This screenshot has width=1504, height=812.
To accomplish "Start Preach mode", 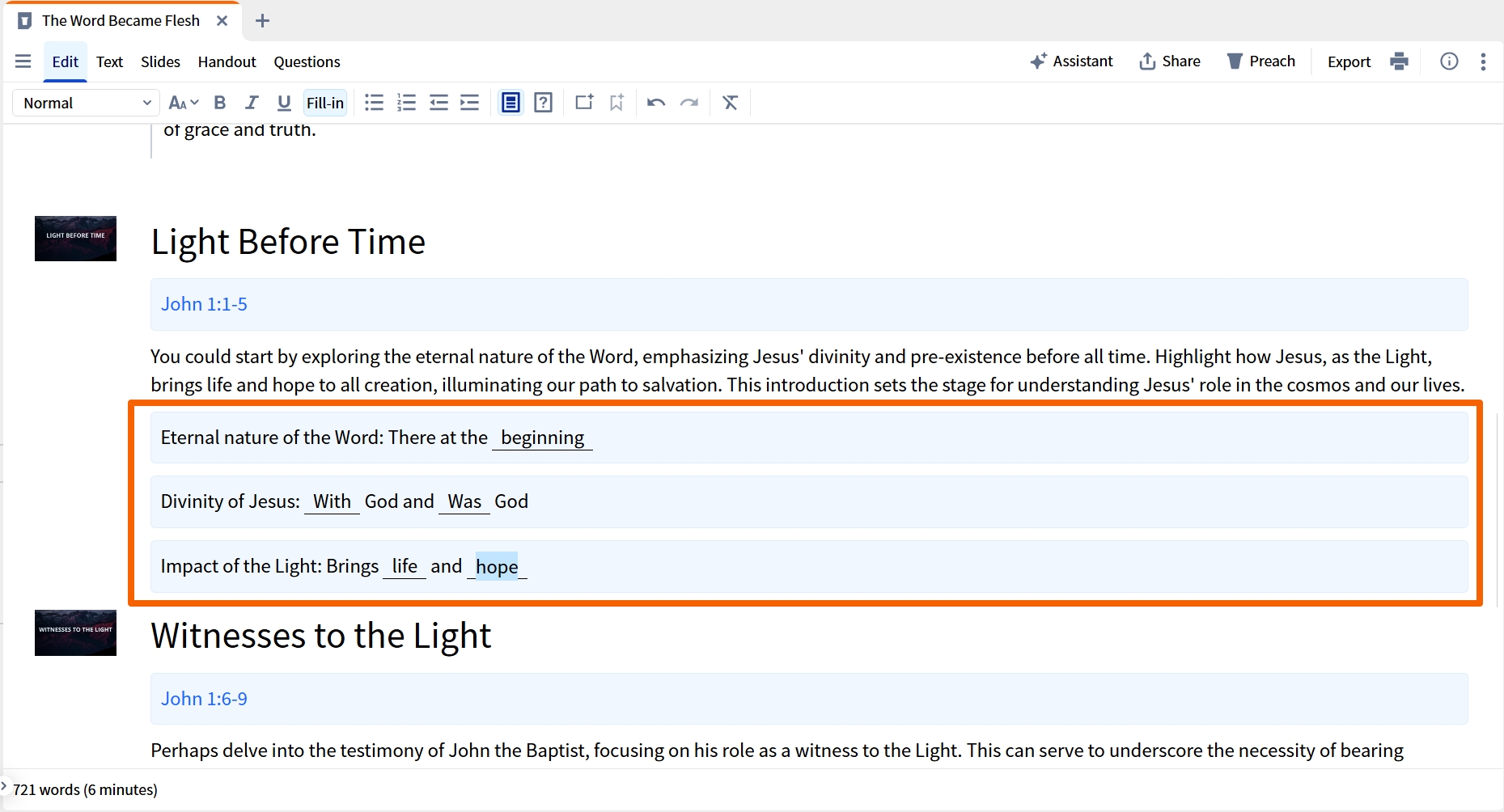I will coord(1260,61).
